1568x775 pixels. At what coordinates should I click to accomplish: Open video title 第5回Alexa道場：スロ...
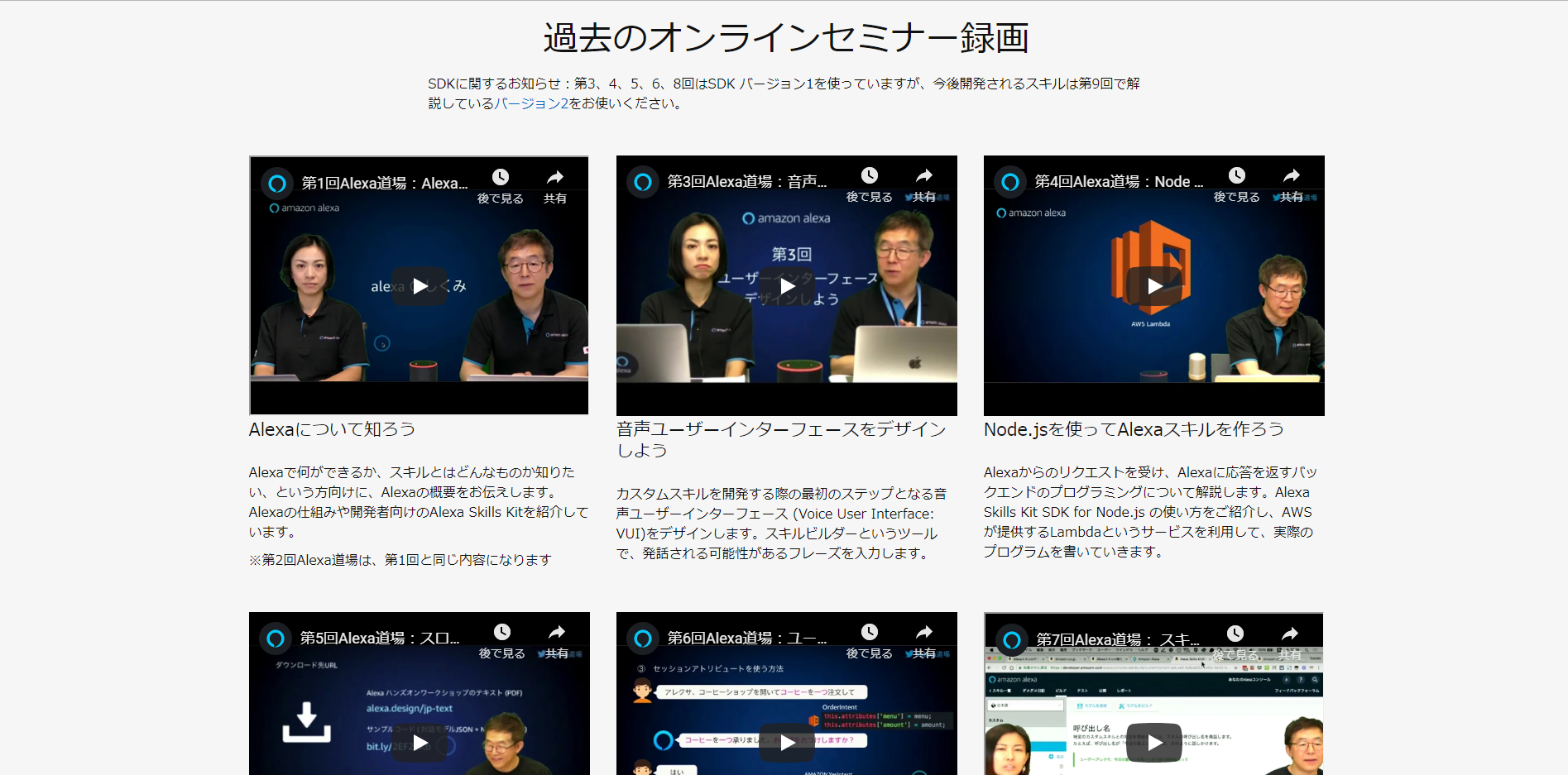click(x=380, y=638)
